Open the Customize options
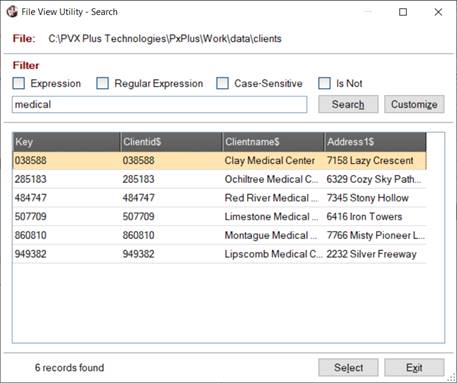Screen dimensions: 457x383 [x=414, y=104]
